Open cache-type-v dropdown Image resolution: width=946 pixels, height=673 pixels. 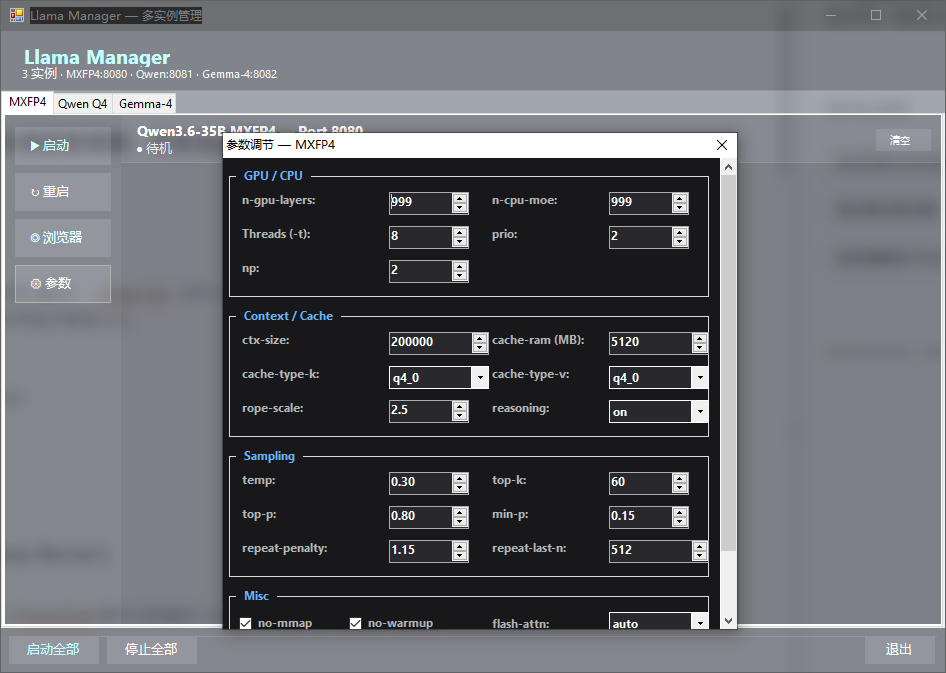pyautogui.click(x=700, y=378)
